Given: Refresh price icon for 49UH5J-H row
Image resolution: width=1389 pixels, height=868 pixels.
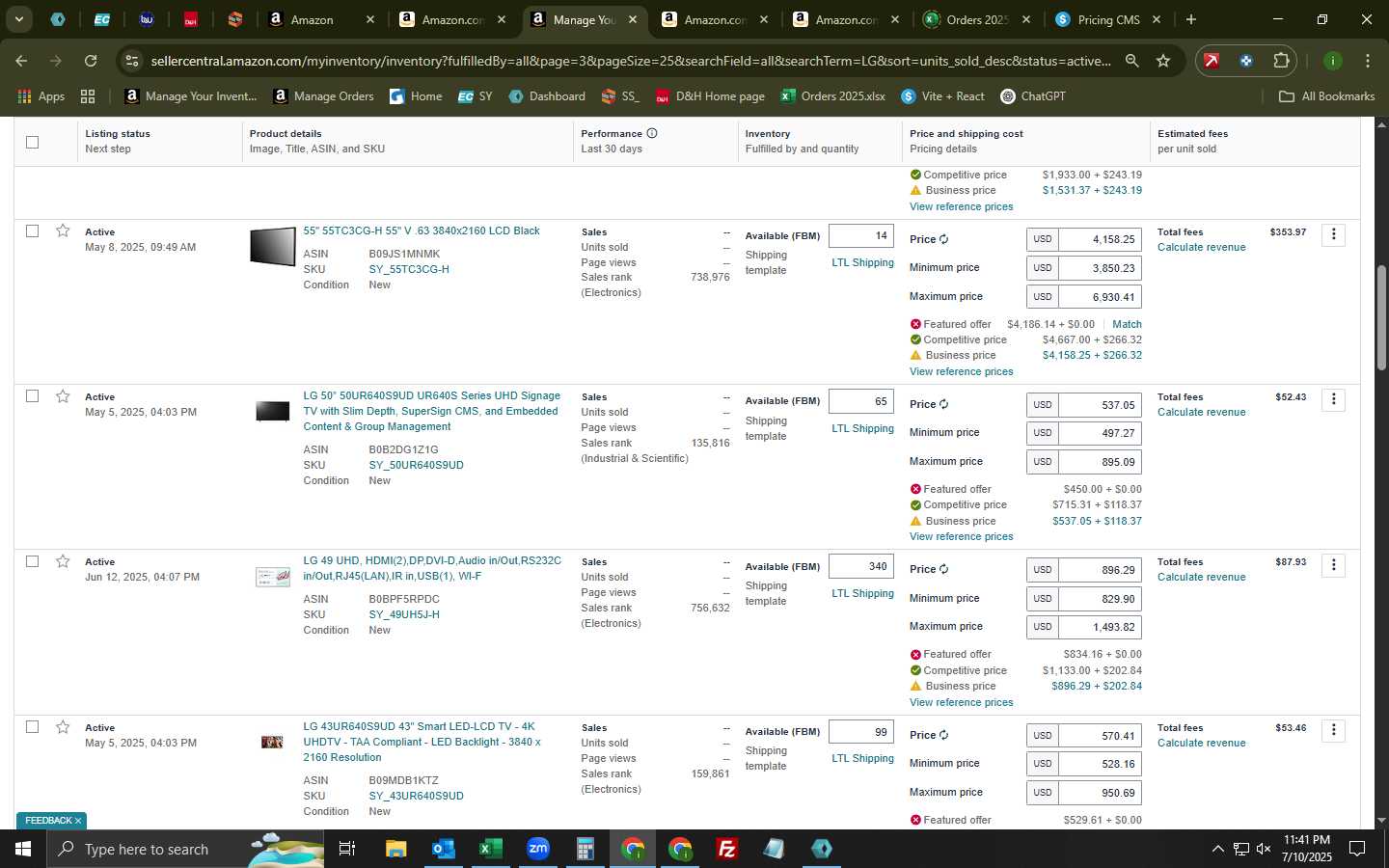Looking at the screenshot, I should click(x=944, y=569).
